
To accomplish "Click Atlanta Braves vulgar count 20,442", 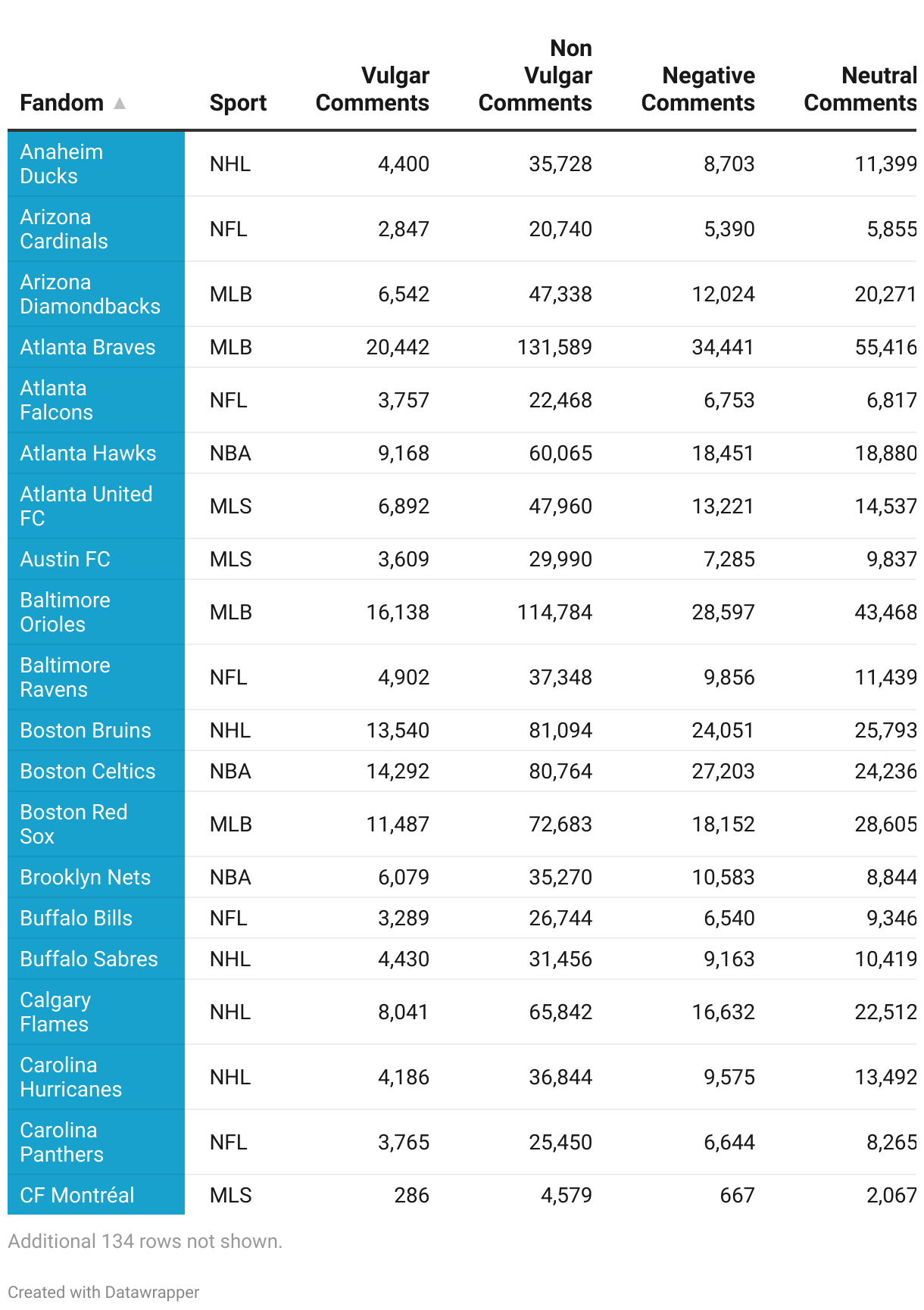I will pos(398,347).
